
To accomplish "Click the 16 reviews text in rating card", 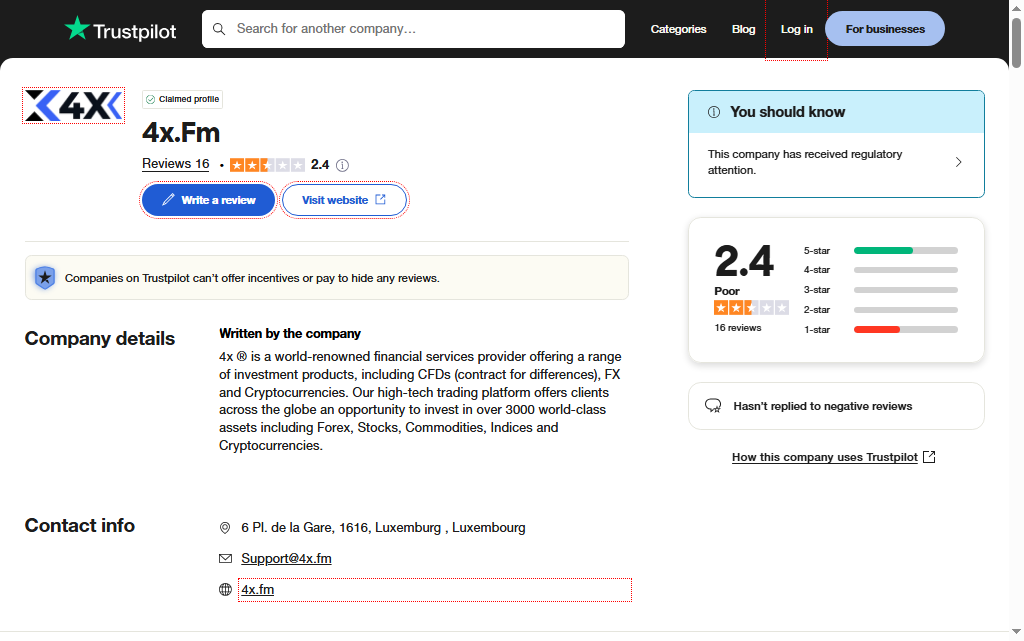I will (x=738, y=328).
